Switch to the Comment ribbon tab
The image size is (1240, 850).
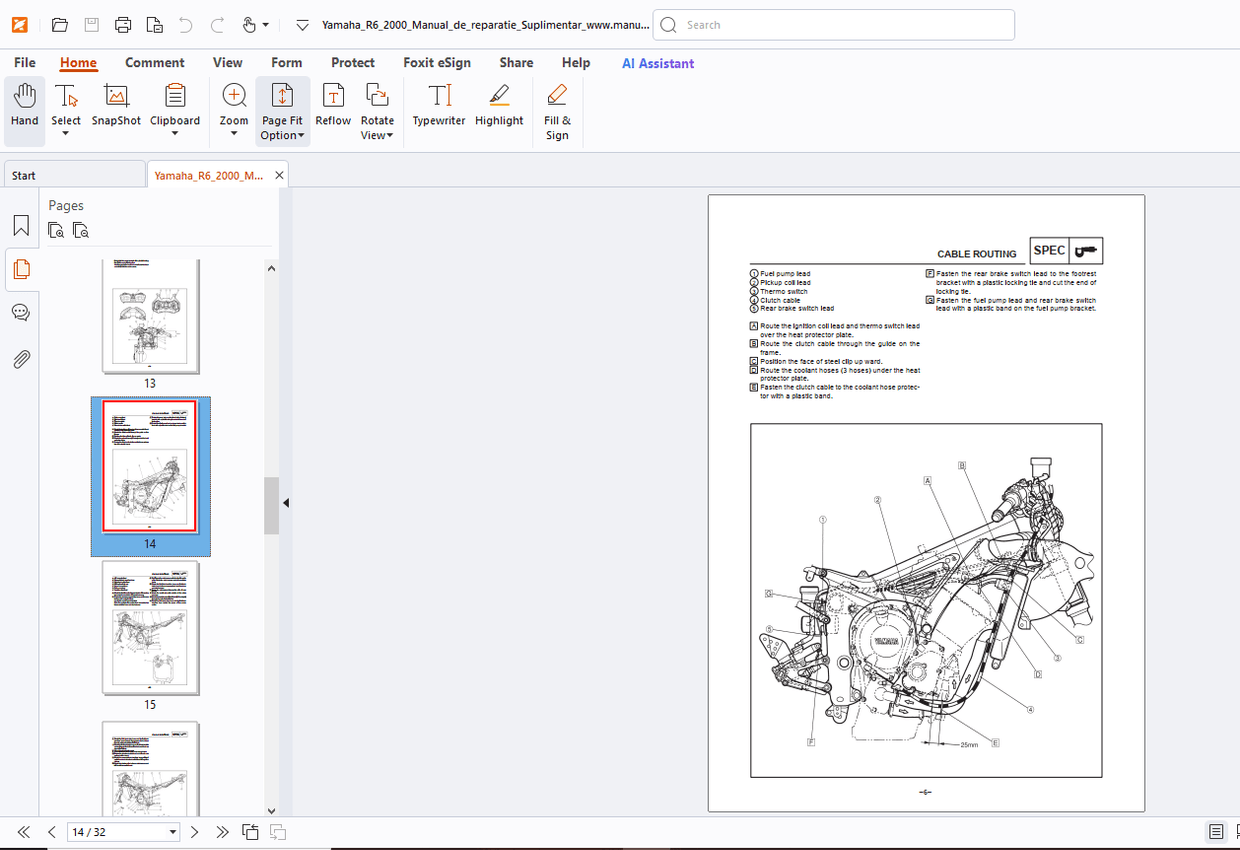point(155,62)
